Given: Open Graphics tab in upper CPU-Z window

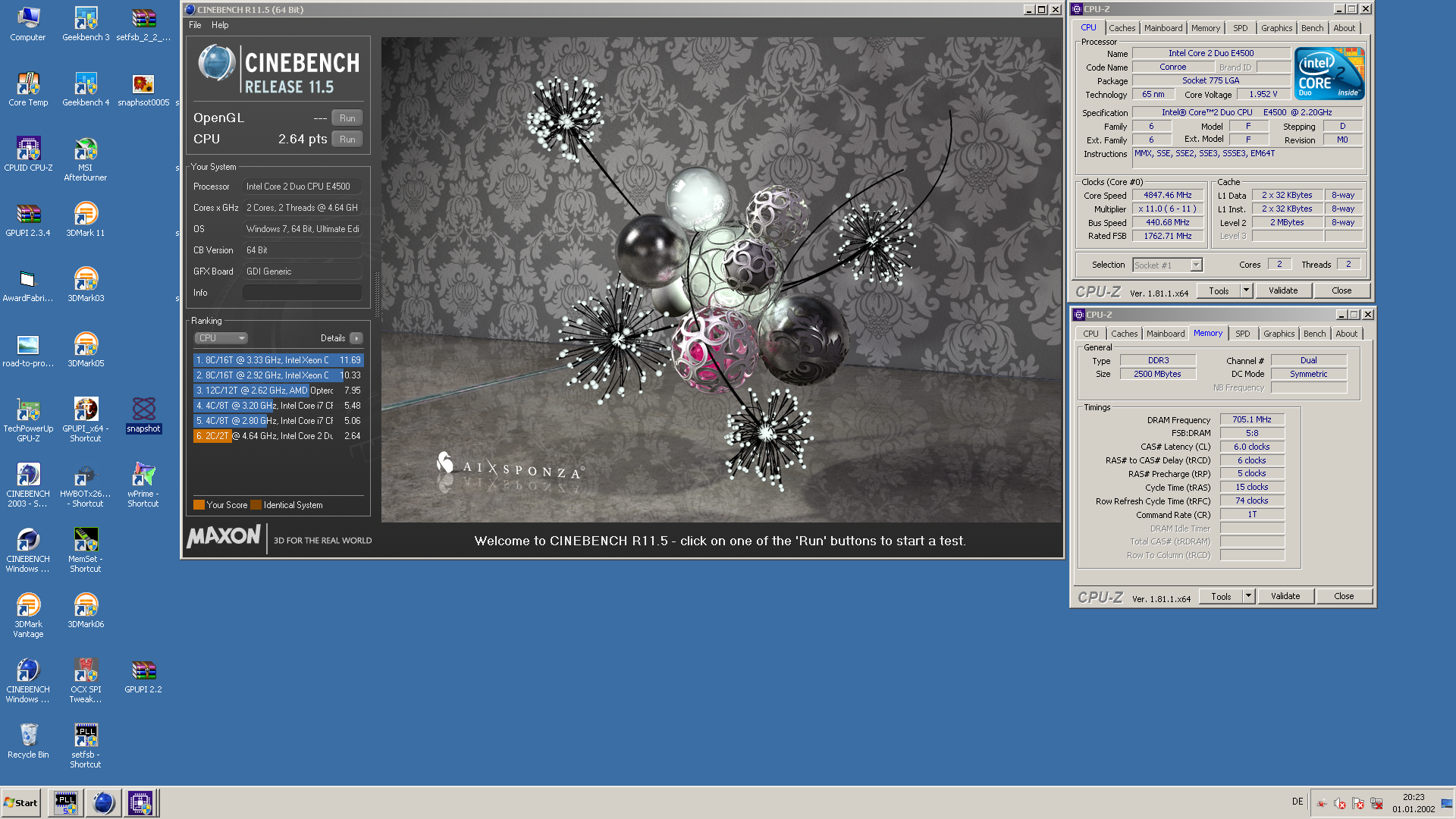Looking at the screenshot, I should tap(1277, 28).
